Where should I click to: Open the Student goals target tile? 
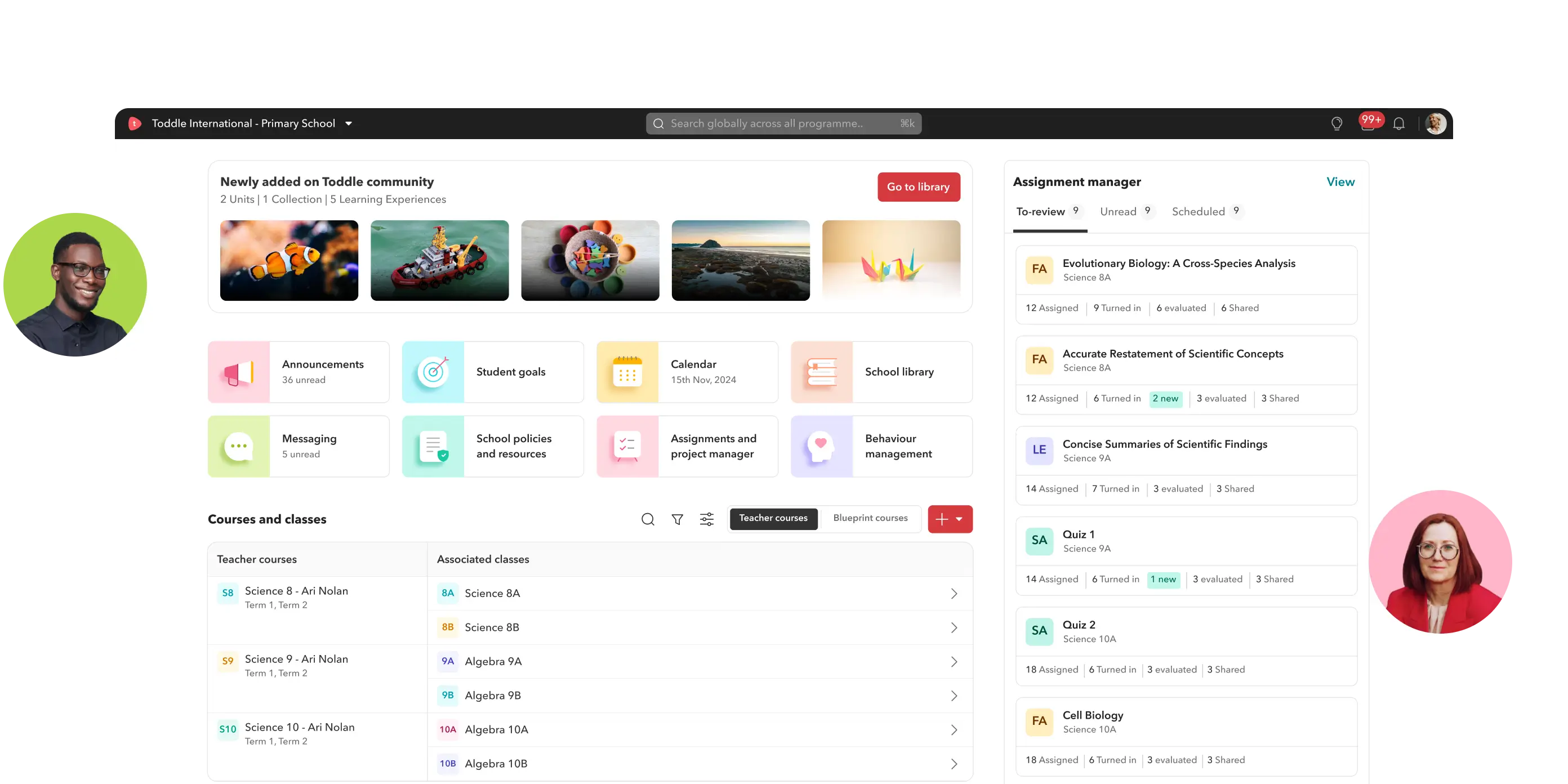[492, 372]
